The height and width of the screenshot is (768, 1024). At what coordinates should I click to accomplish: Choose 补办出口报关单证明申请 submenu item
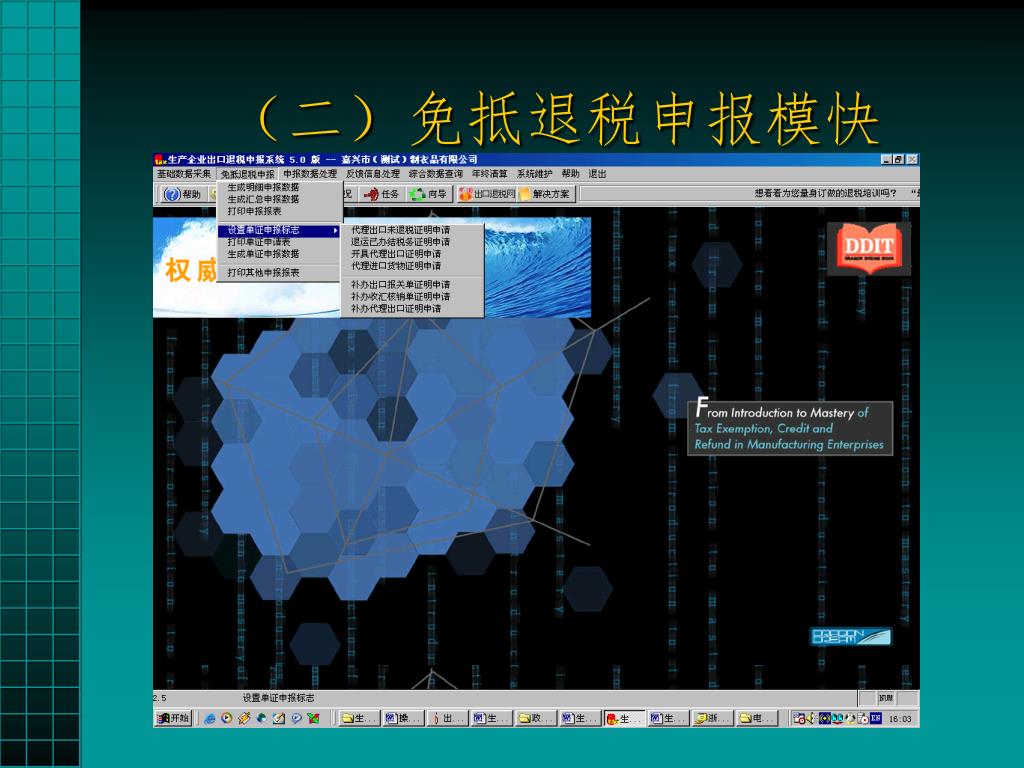coord(412,284)
